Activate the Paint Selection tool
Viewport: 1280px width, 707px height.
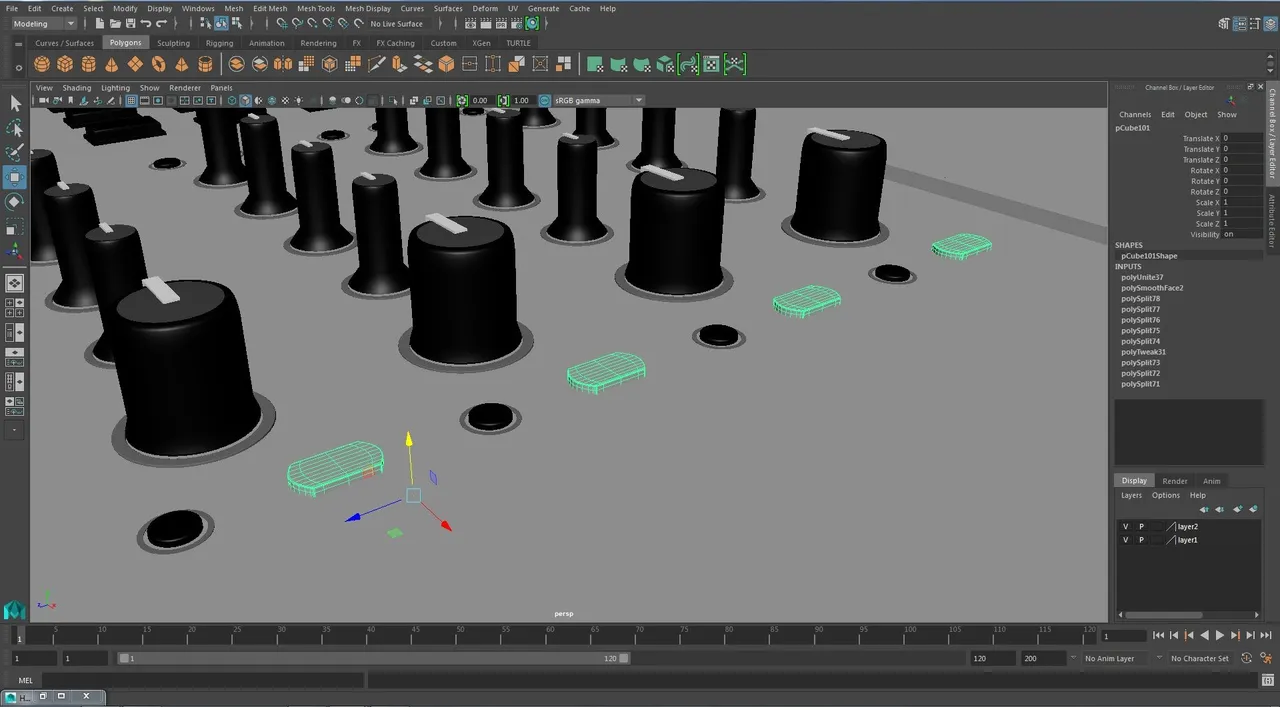(15, 153)
